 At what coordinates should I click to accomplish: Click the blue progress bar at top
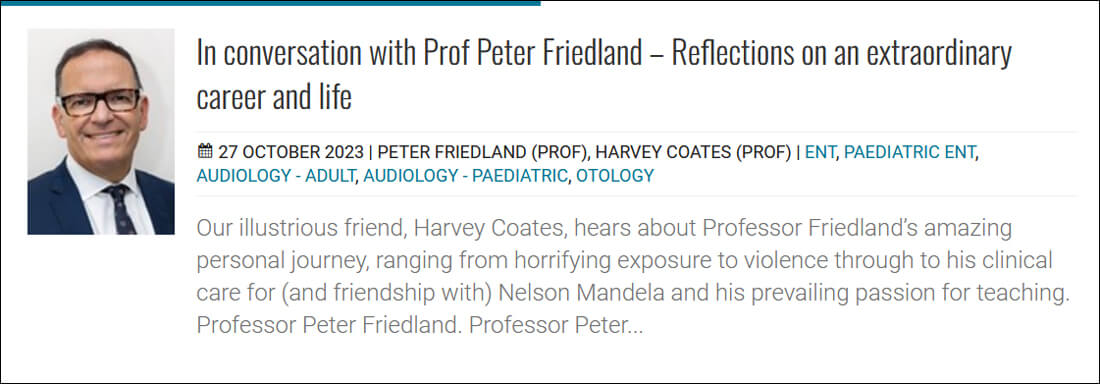[x=270, y=3]
